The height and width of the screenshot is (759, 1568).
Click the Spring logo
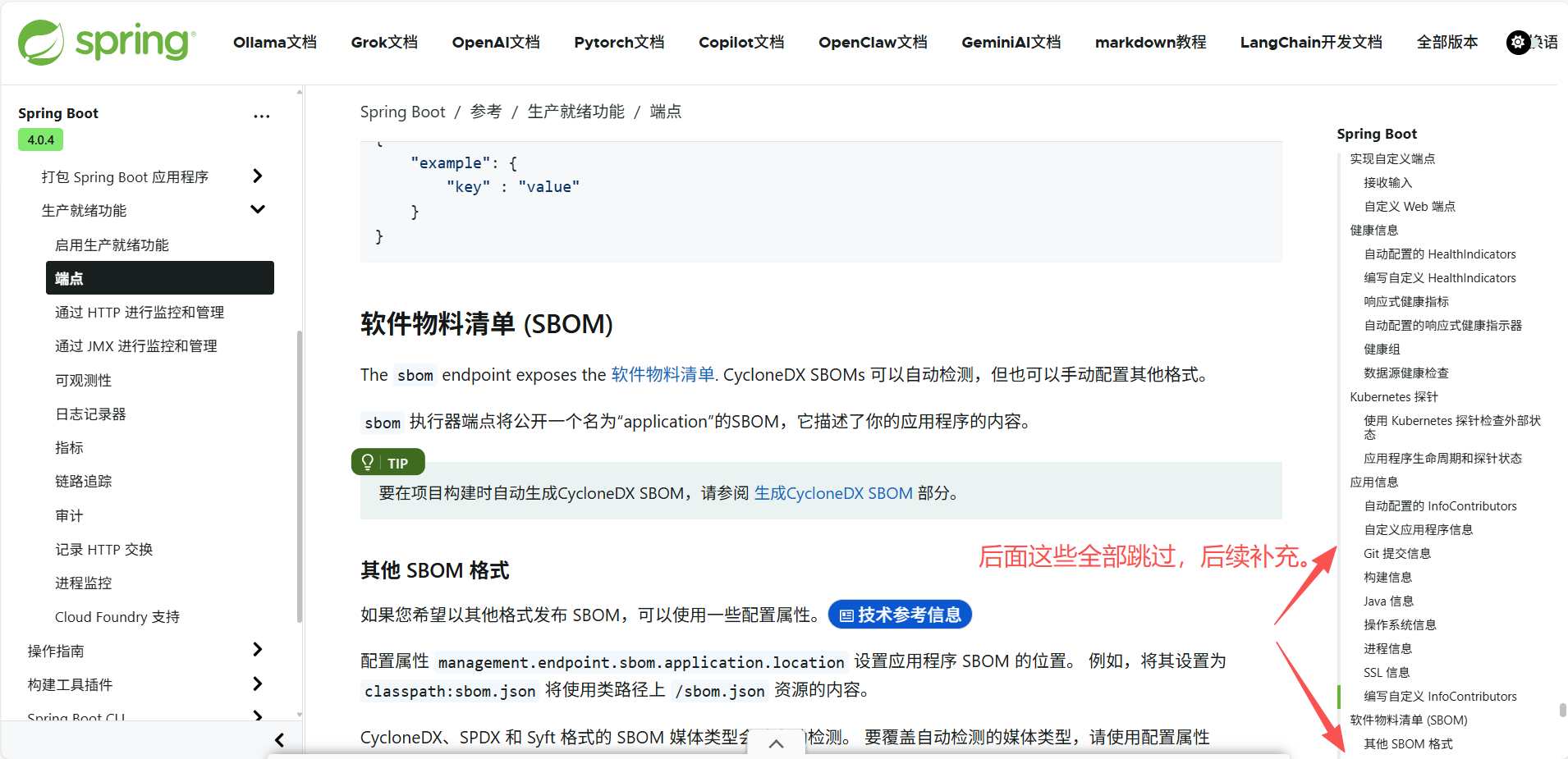(107, 43)
